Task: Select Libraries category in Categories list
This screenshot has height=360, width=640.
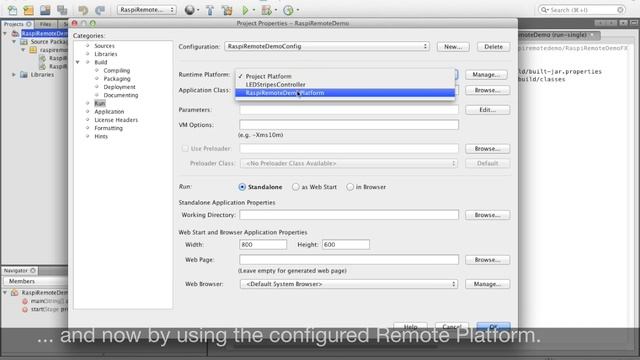Action: 106,54
